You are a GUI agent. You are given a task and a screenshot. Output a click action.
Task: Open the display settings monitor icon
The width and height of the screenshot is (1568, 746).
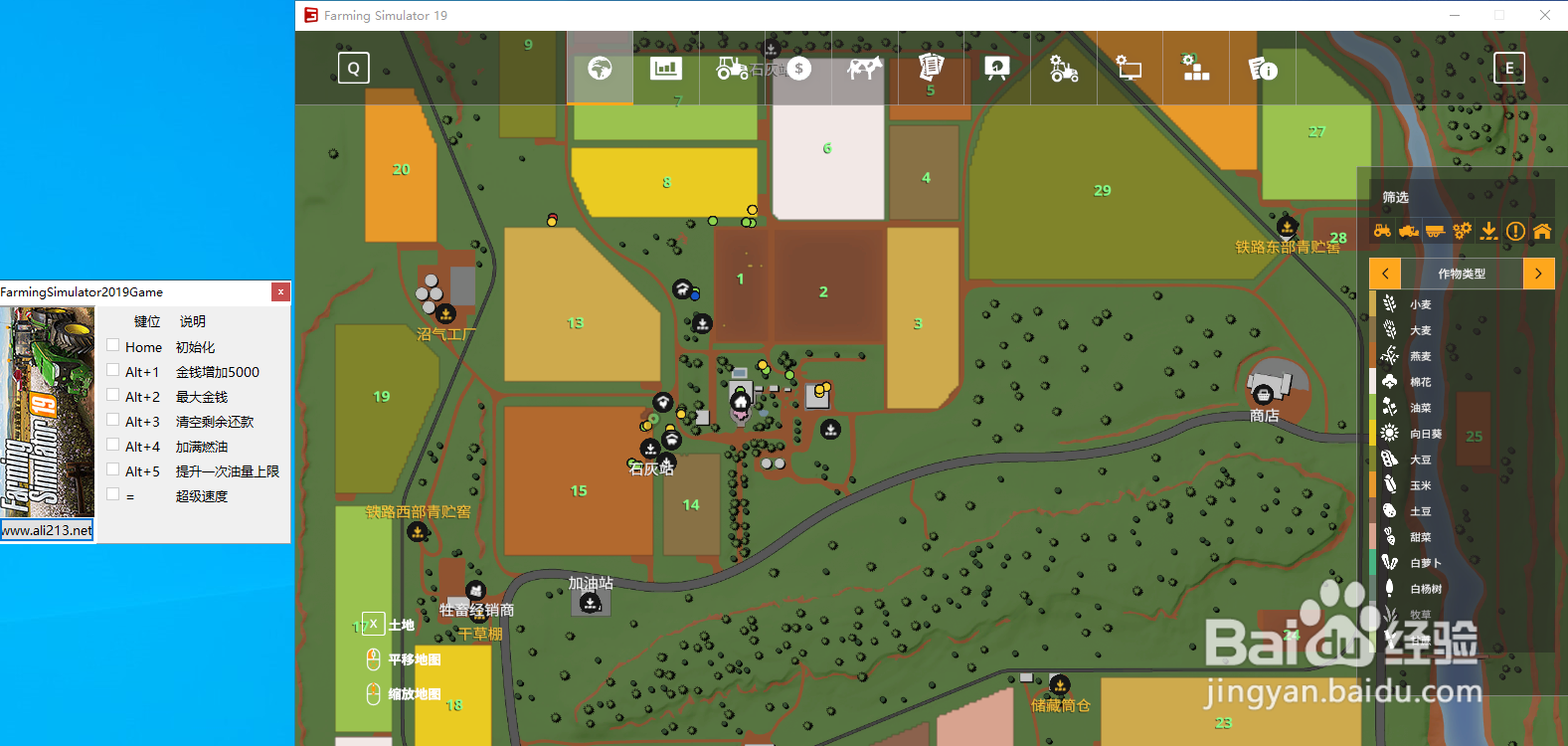click(x=1130, y=68)
